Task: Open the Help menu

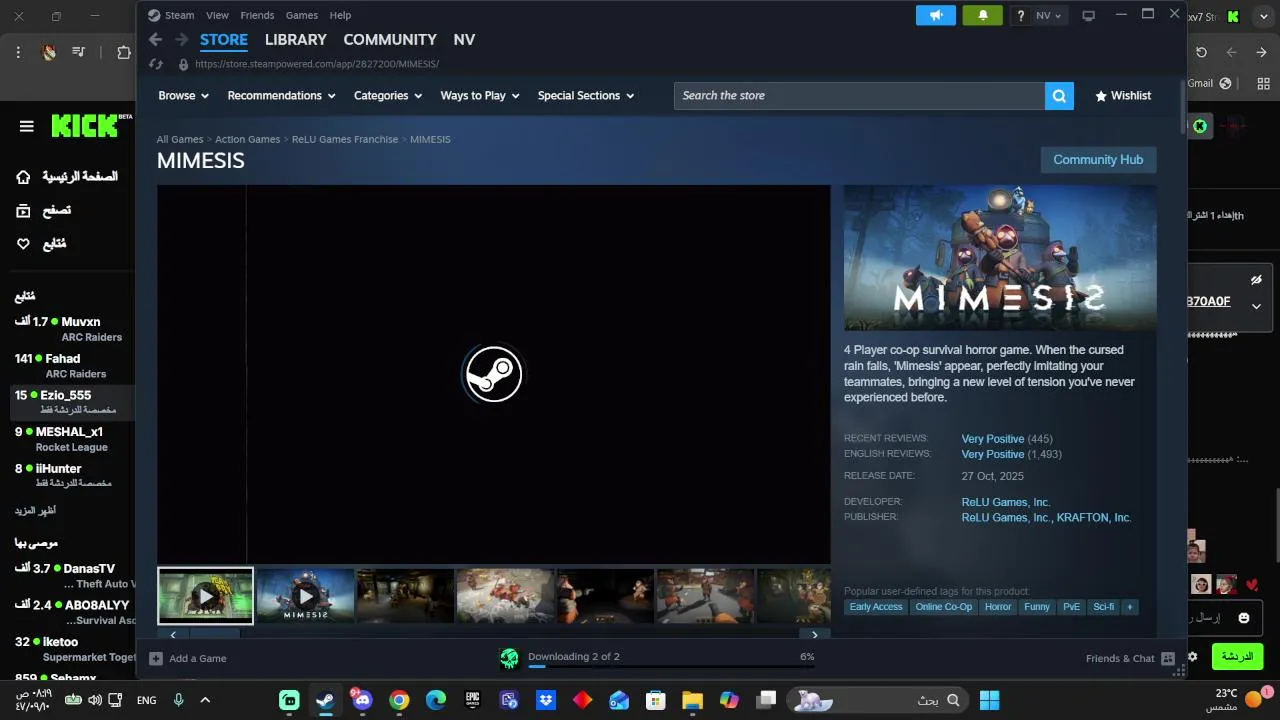Action: pyautogui.click(x=340, y=15)
